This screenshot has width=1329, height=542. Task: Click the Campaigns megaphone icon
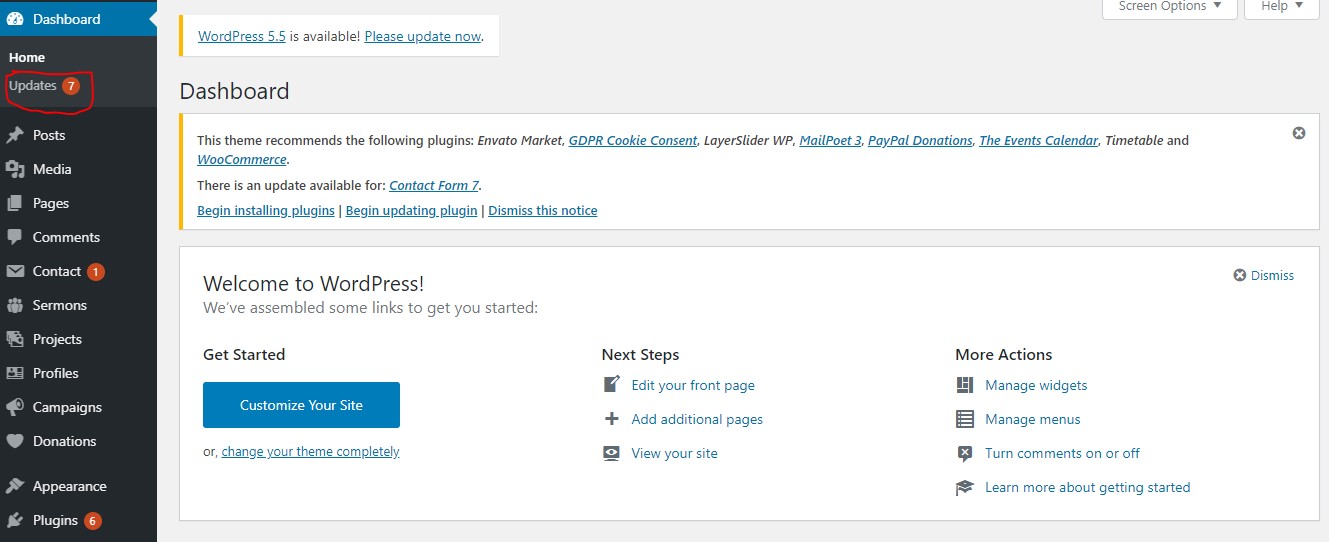pyautogui.click(x=15, y=407)
